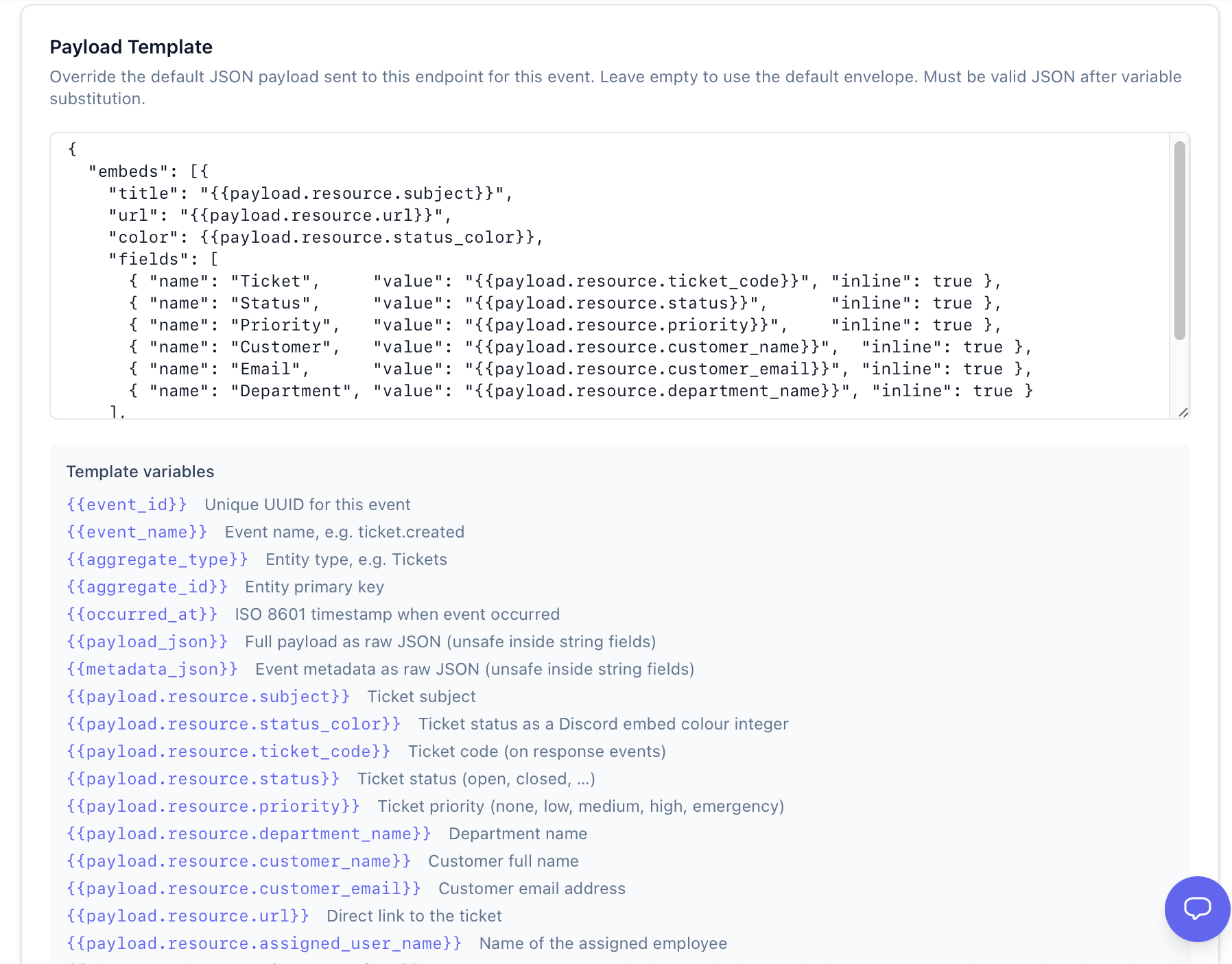Click the {{aggregate_id}} template variable
The height and width of the screenshot is (964, 1232).
(x=147, y=587)
